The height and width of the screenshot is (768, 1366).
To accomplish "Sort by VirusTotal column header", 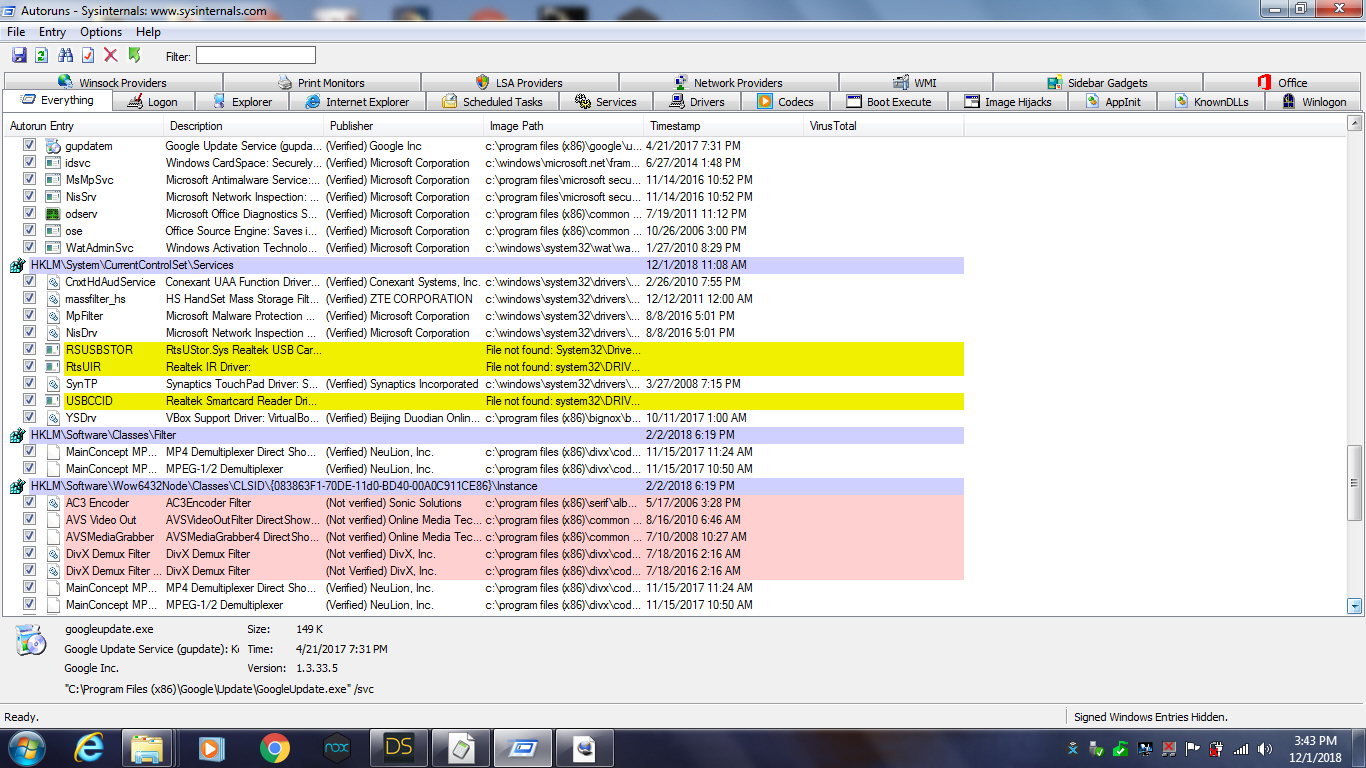I will click(885, 126).
